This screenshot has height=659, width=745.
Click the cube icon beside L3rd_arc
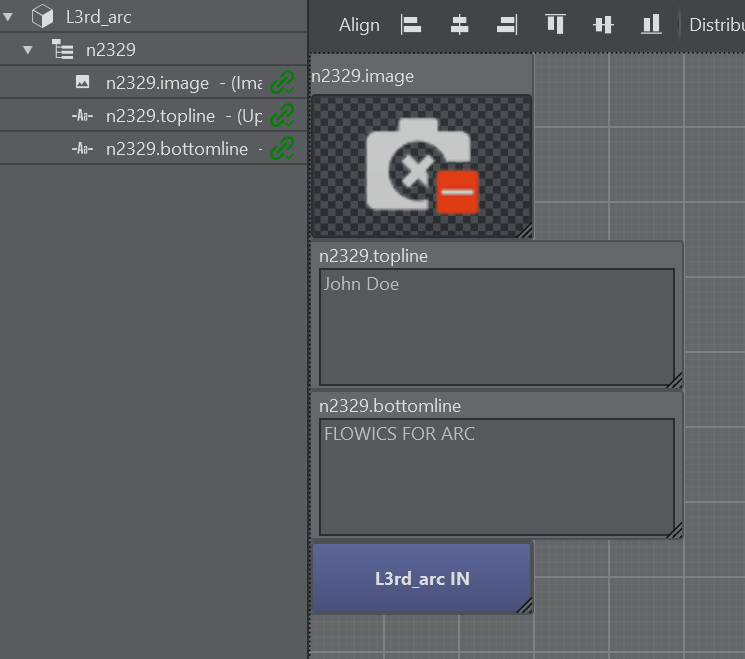42,17
